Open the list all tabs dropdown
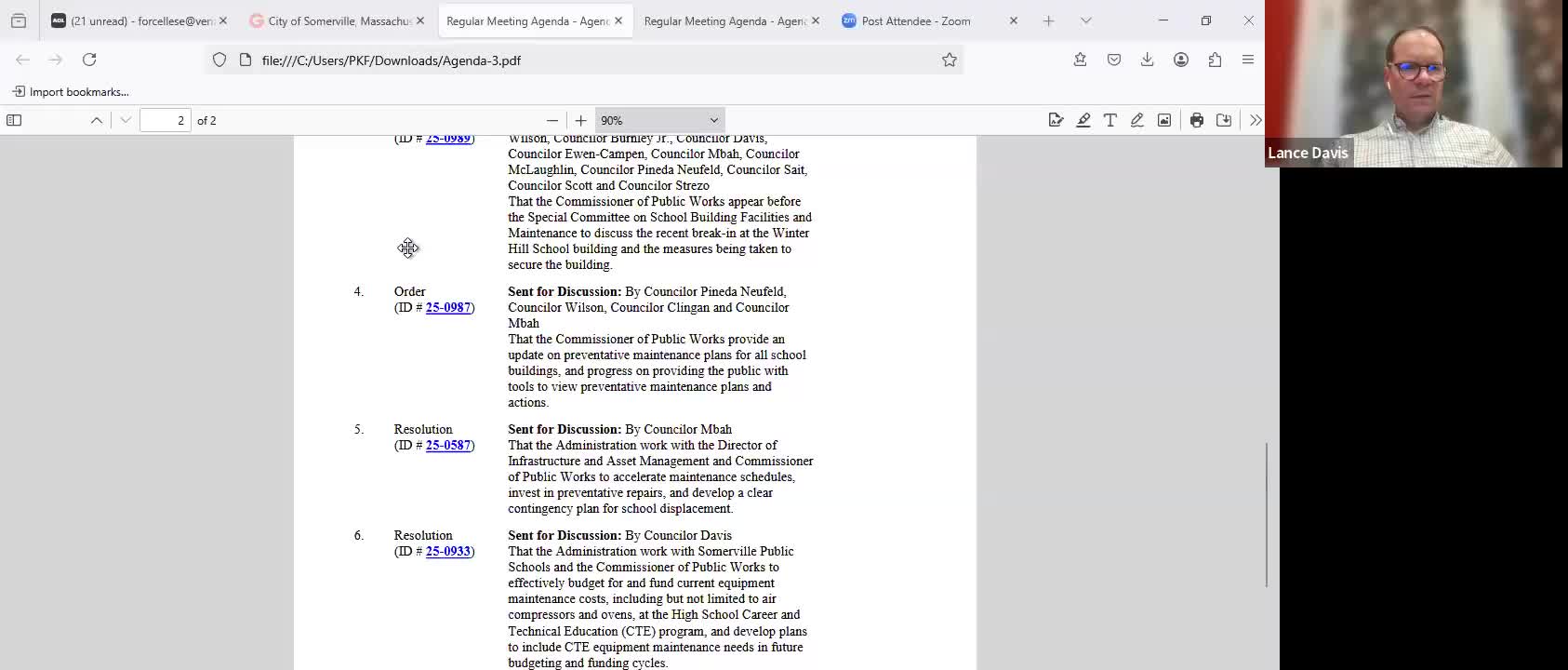 coord(1085,20)
